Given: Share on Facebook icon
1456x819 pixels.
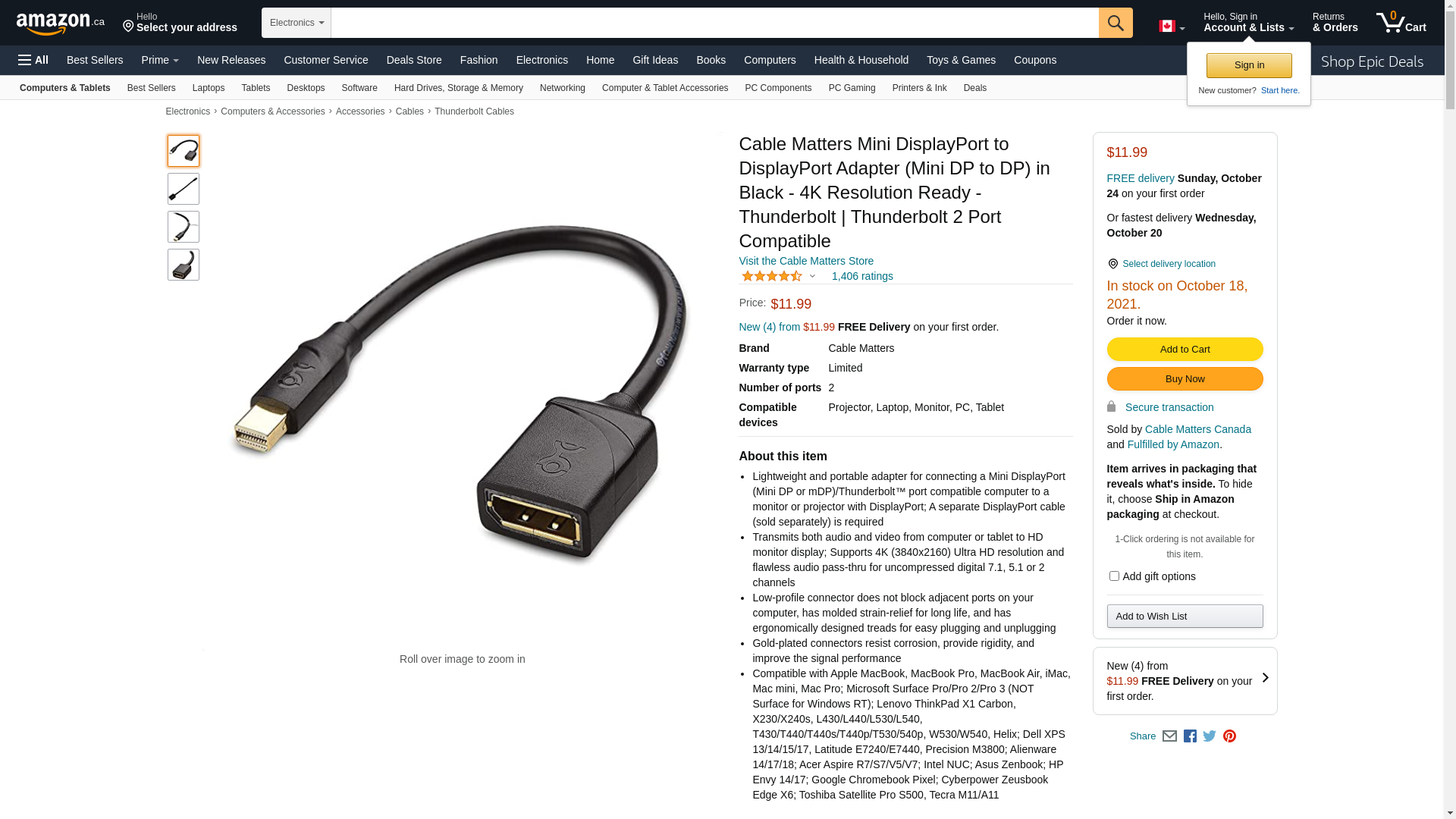Looking at the screenshot, I should tap(1190, 736).
